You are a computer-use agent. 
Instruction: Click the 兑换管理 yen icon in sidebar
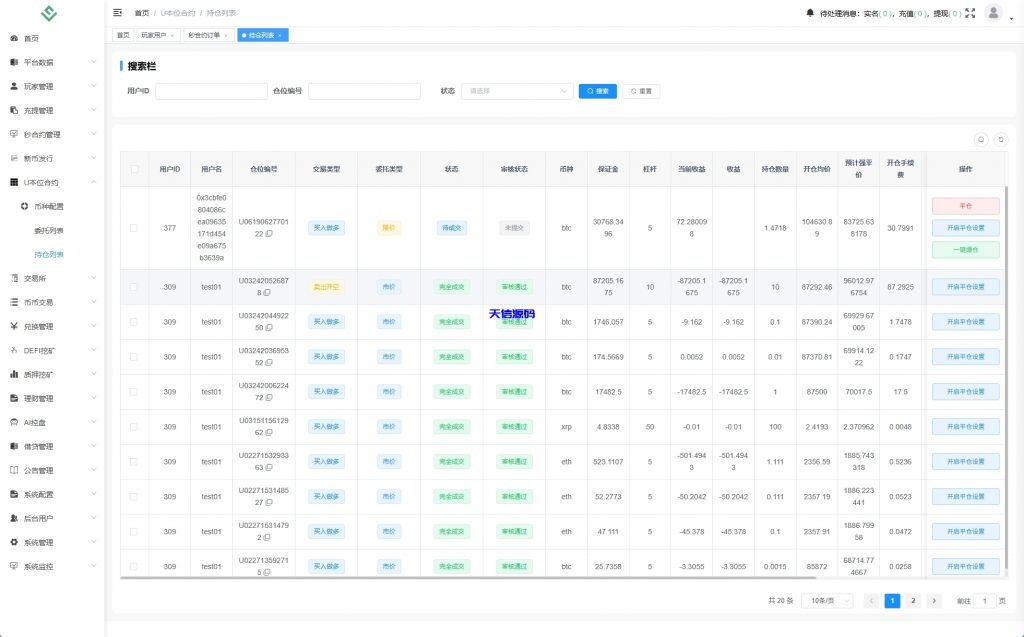pos(14,326)
